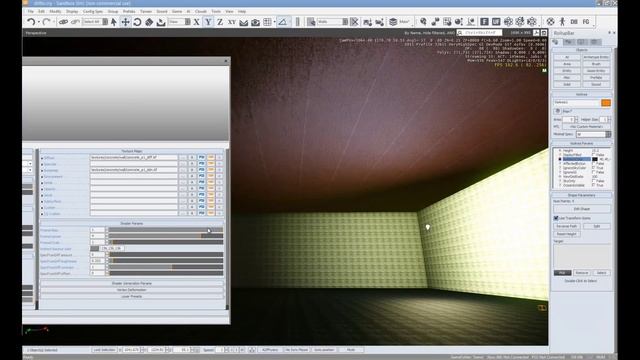This screenshot has width=640, height=360.
Task: Click the Undo arrow icon
Action: click(31, 22)
